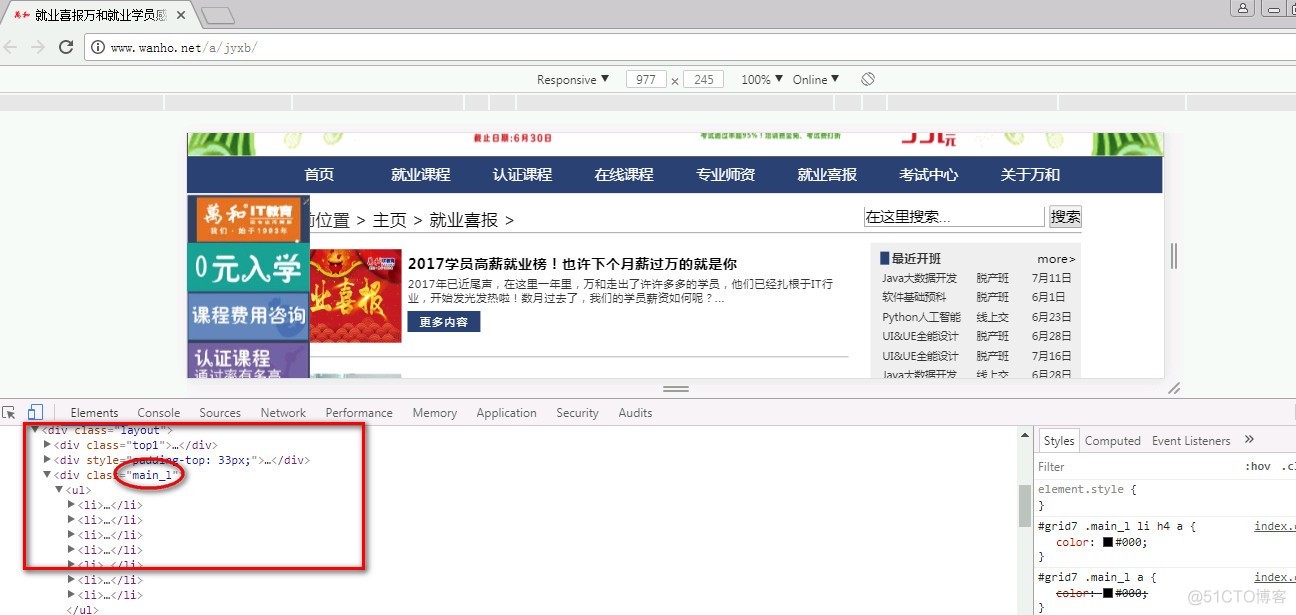Click the 搜索 search button

(x=1065, y=217)
